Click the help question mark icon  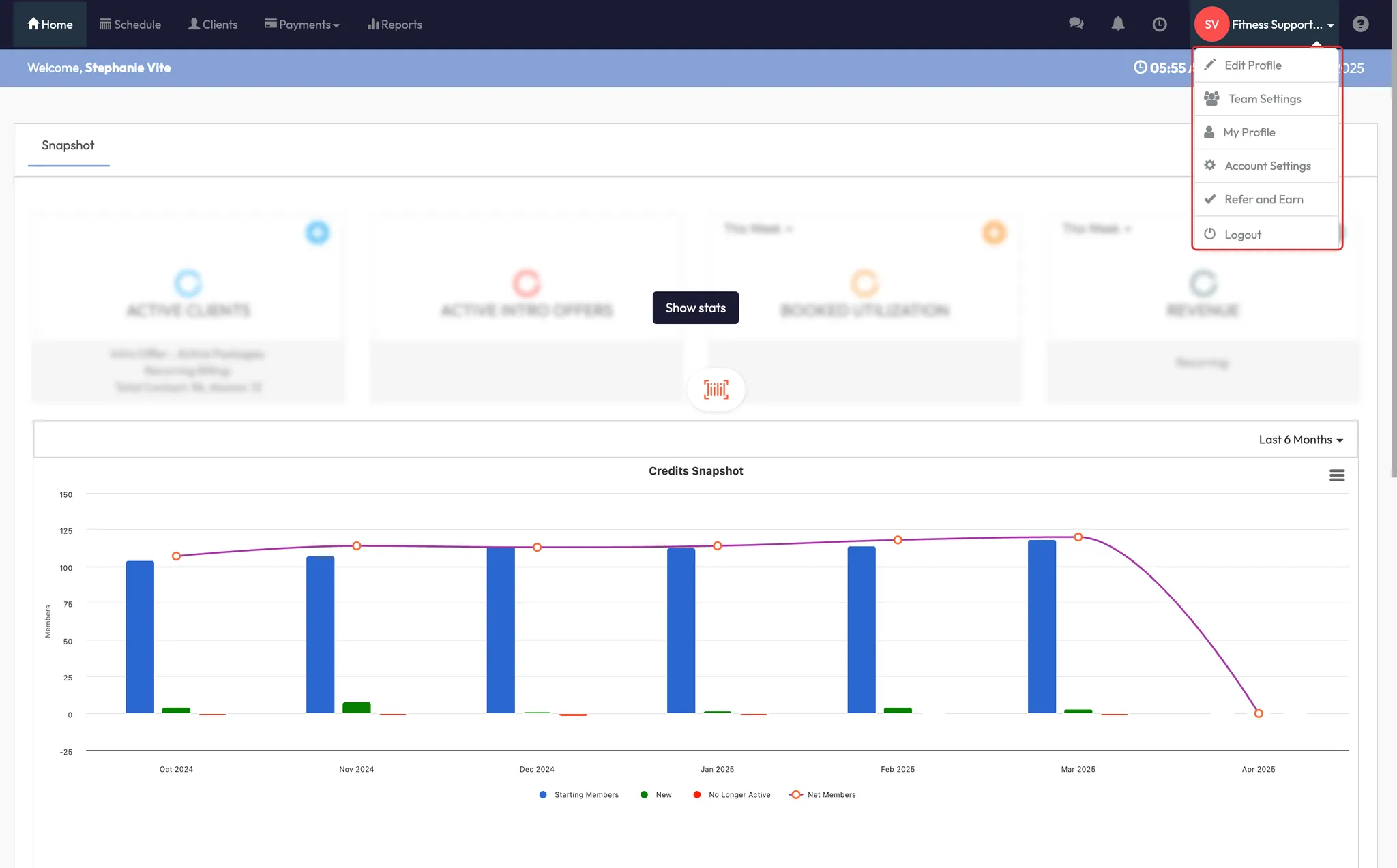[1360, 25]
